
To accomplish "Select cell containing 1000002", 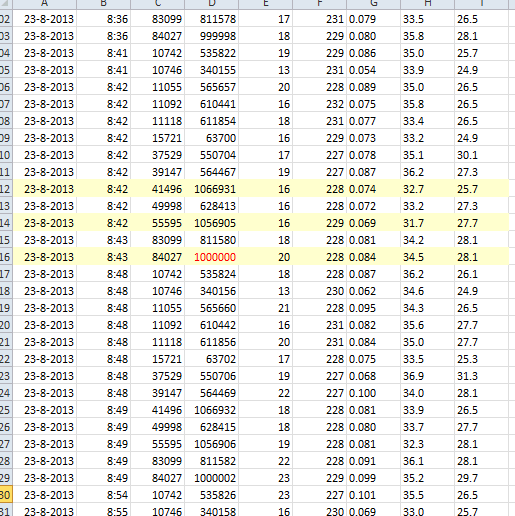I will coord(211,478).
